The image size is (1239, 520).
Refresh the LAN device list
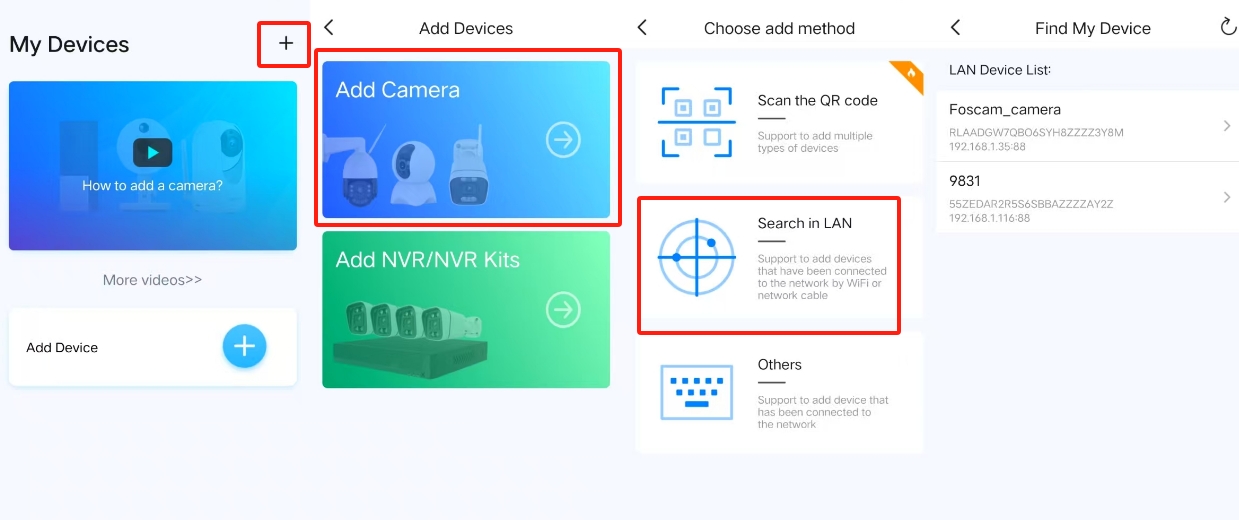tap(1228, 27)
